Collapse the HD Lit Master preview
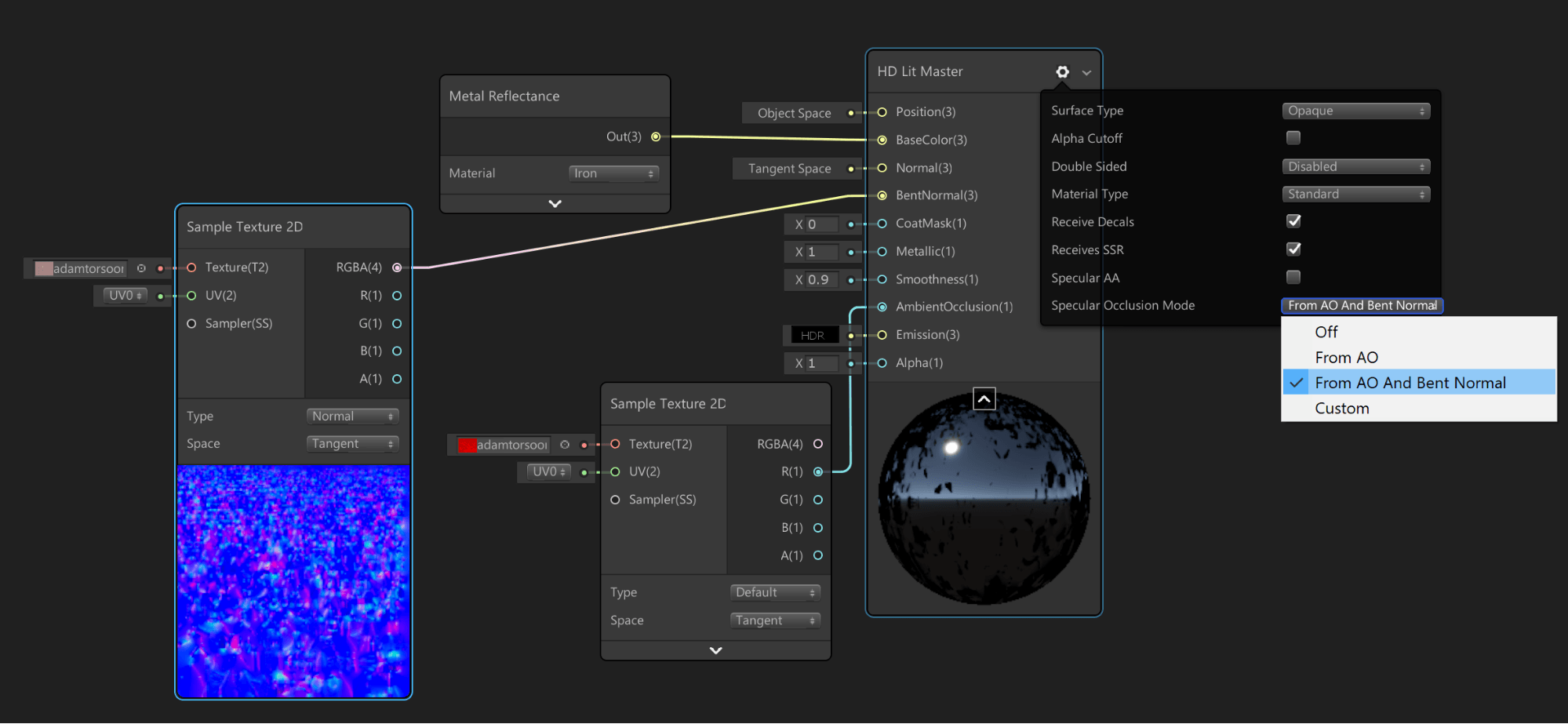1568x724 pixels. coord(984,398)
